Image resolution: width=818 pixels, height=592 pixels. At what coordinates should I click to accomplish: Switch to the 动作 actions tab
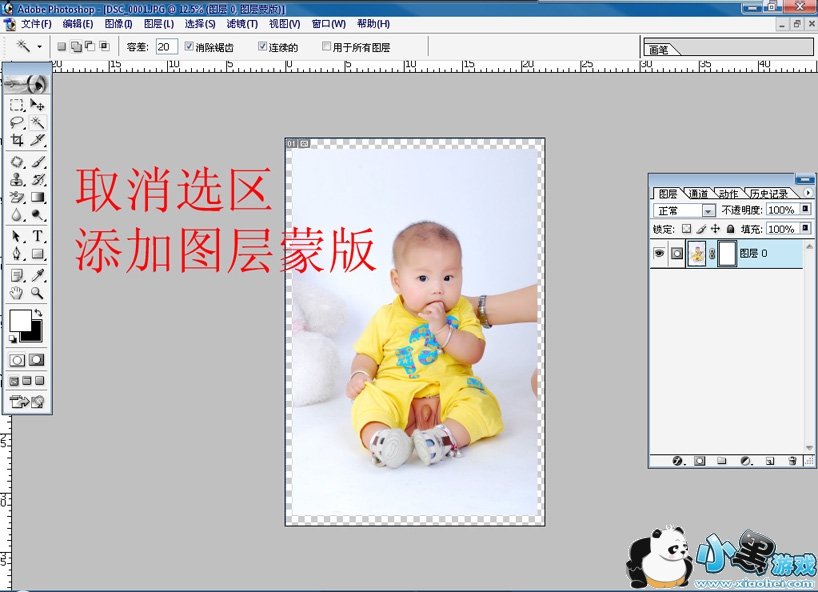pos(728,194)
